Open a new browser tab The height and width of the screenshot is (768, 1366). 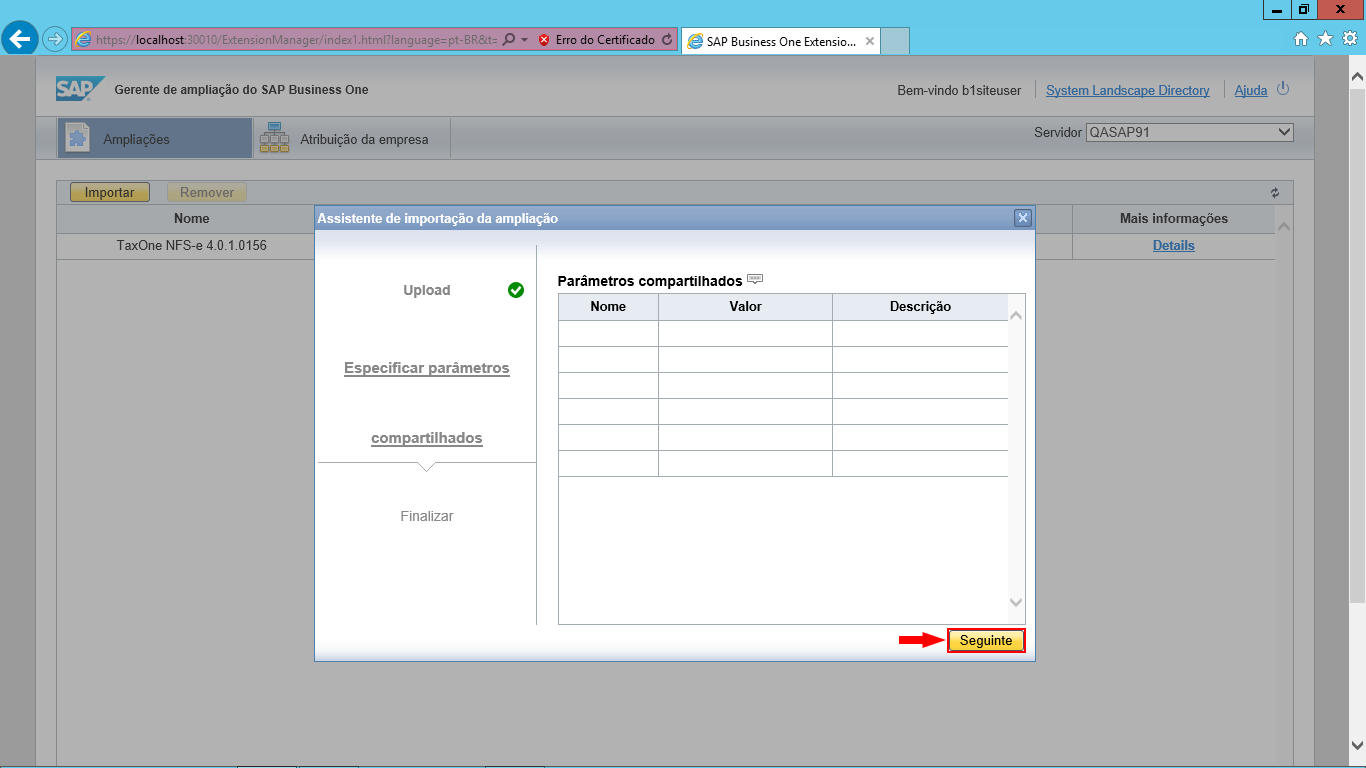896,42
